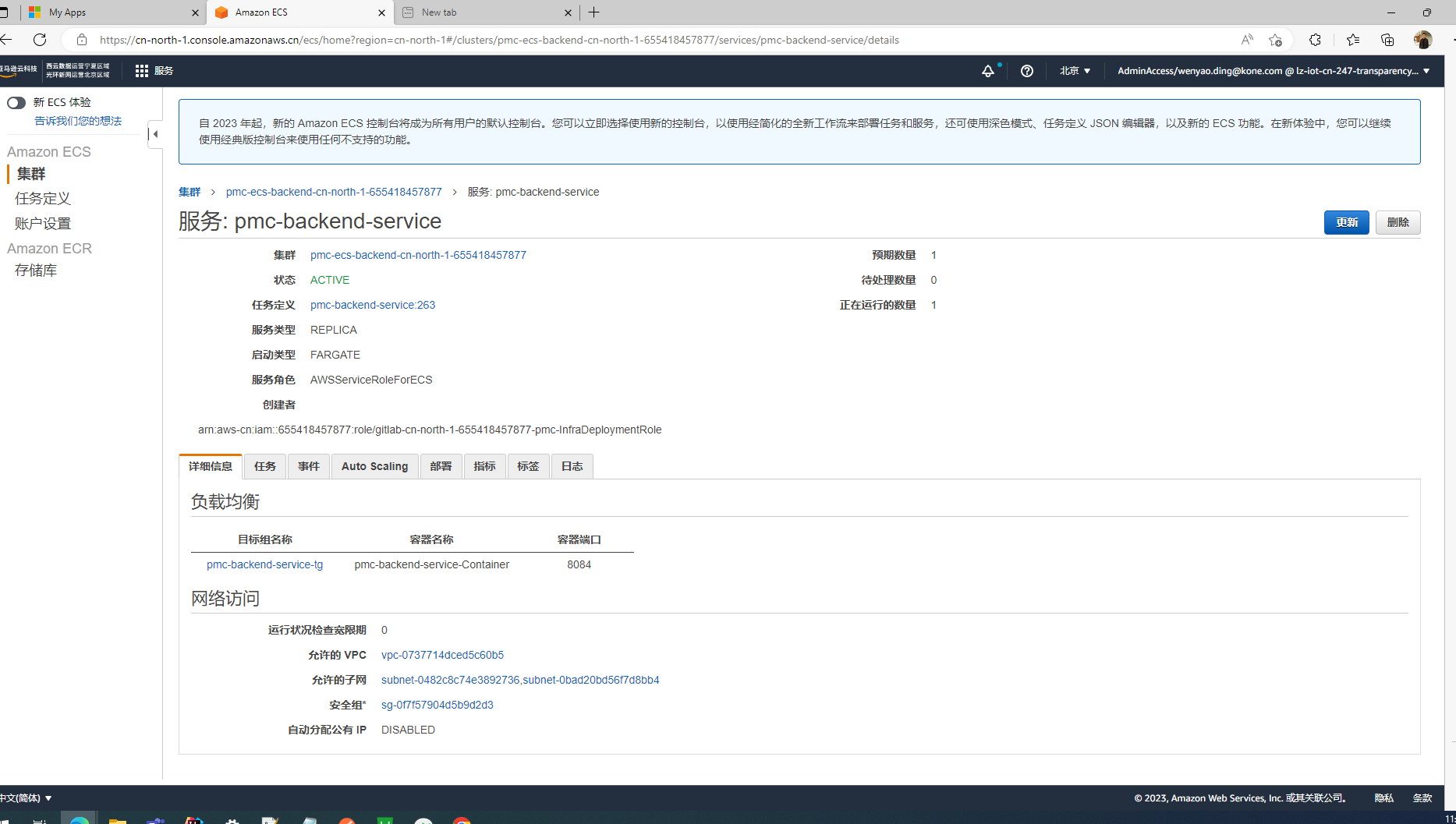The image size is (1456, 824).
Task: Close the My Apps browser tab
Action: coord(195,12)
